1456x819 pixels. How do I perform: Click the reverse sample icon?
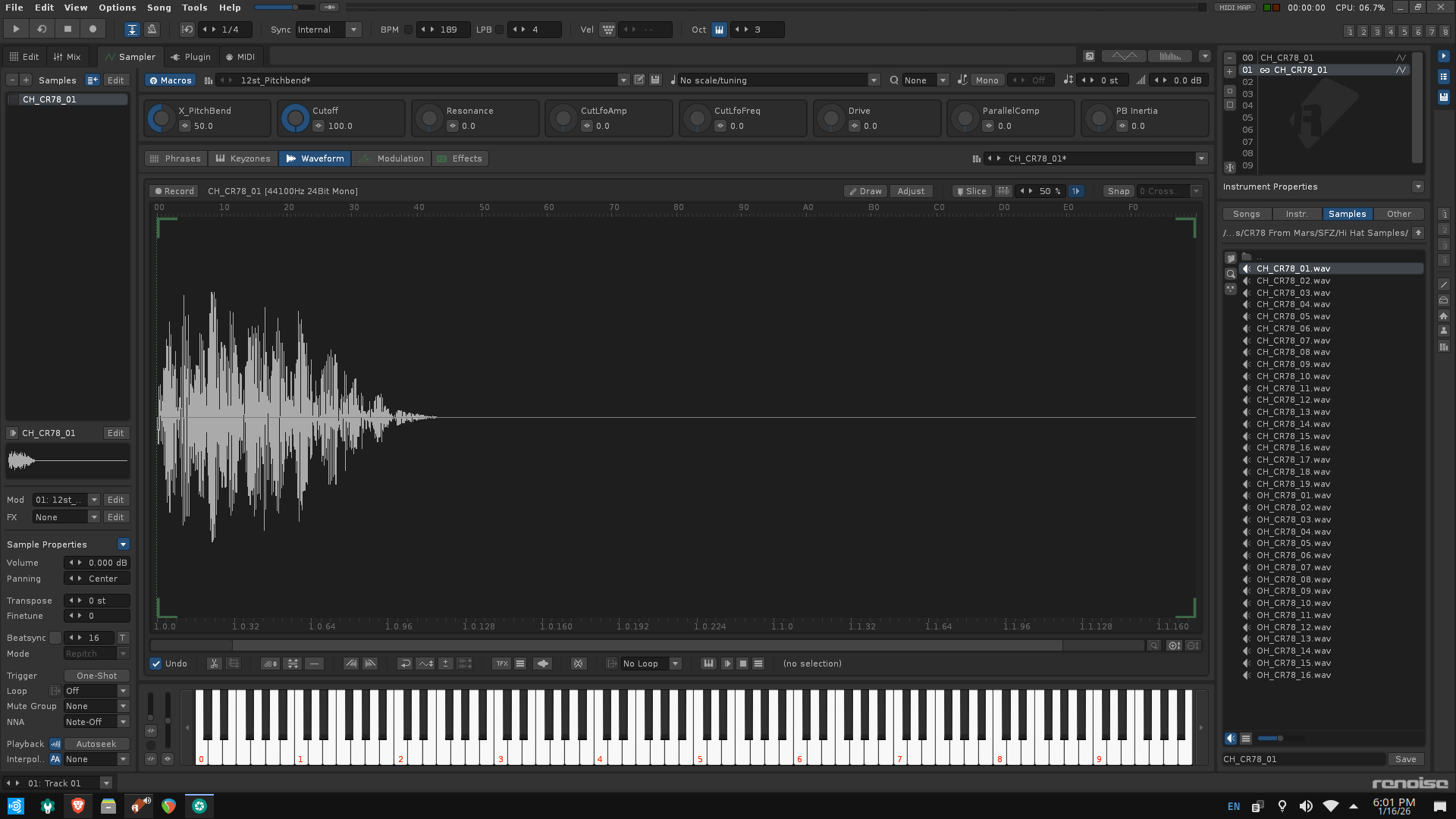406,664
